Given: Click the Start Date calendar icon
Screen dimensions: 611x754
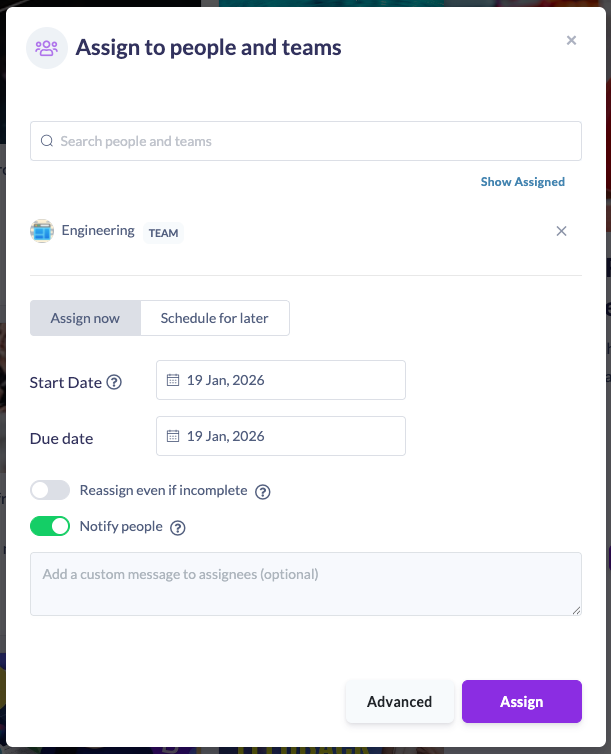Looking at the screenshot, I should pos(173,380).
